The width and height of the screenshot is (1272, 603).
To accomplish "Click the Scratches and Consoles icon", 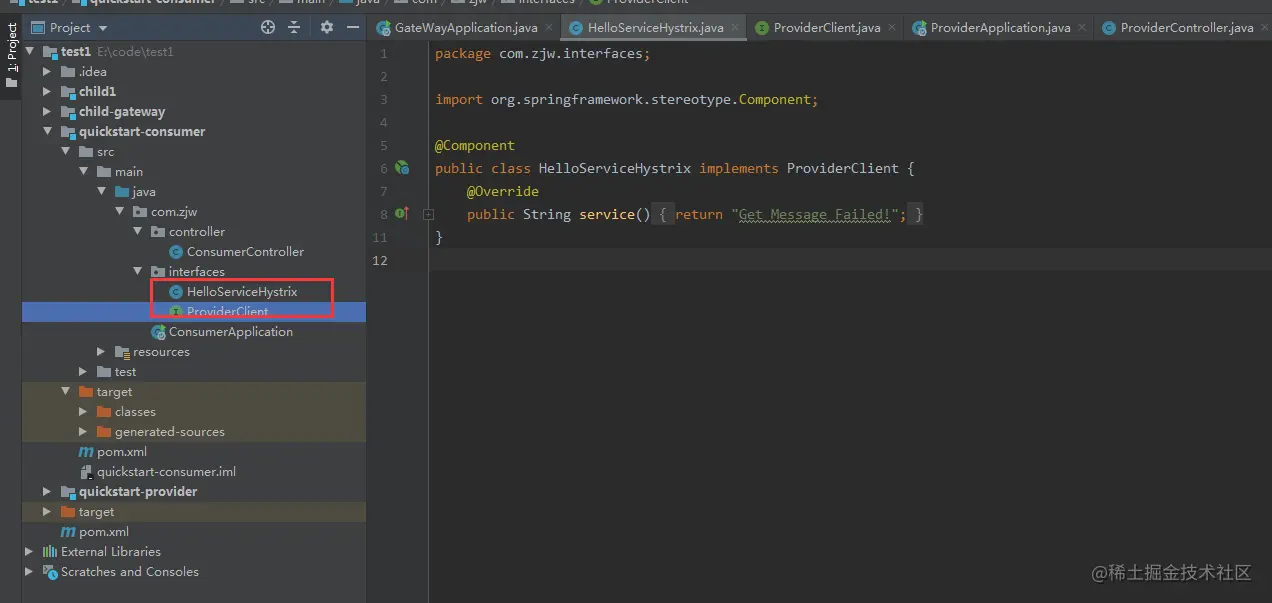I will (50, 571).
